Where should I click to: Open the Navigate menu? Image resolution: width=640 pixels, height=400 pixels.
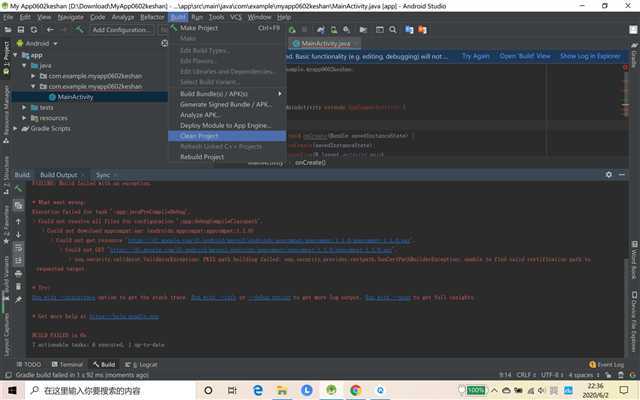(x=71, y=17)
